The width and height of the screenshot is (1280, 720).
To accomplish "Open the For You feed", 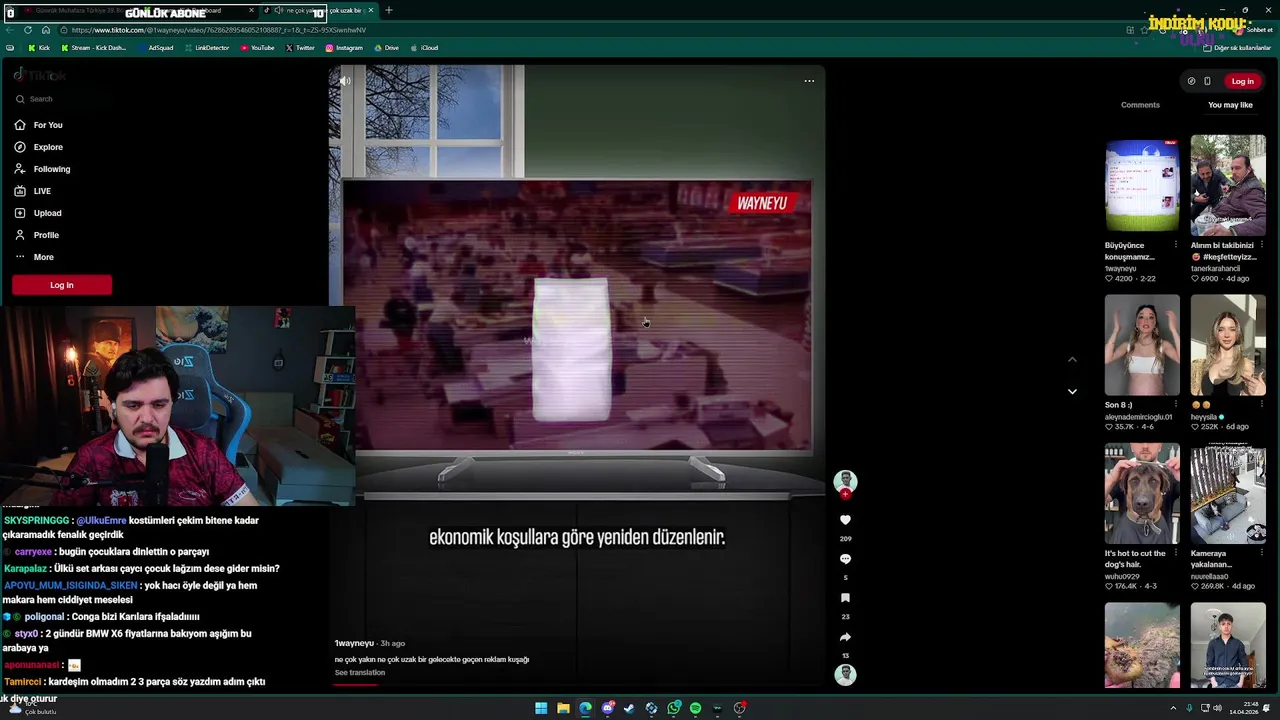I will [x=38, y=125].
